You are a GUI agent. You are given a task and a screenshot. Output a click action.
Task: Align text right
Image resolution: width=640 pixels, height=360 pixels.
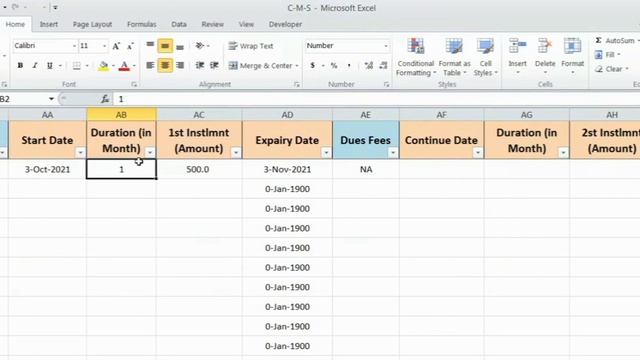180,65
